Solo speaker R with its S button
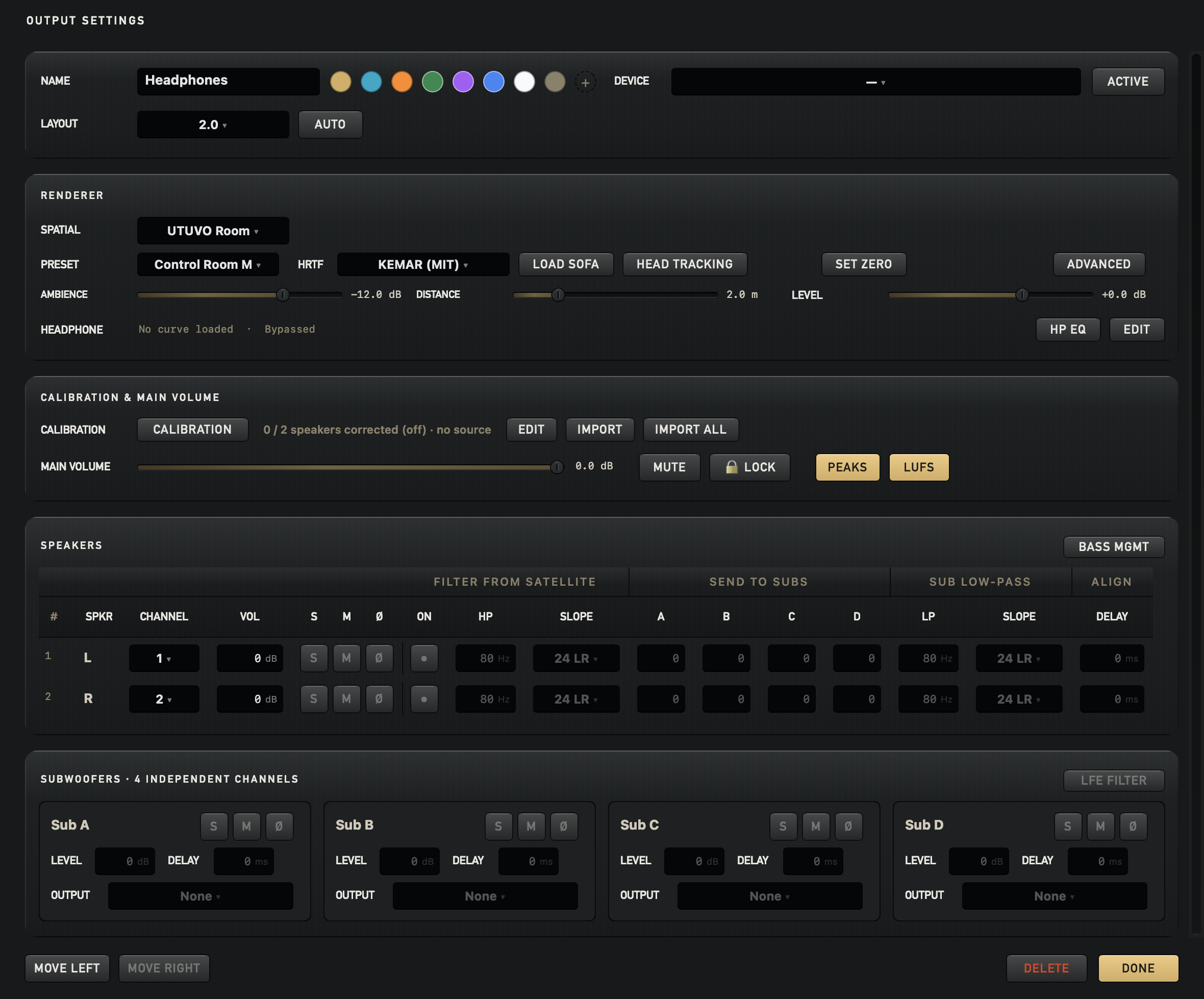The width and height of the screenshot is (1204, 999). 314,698
